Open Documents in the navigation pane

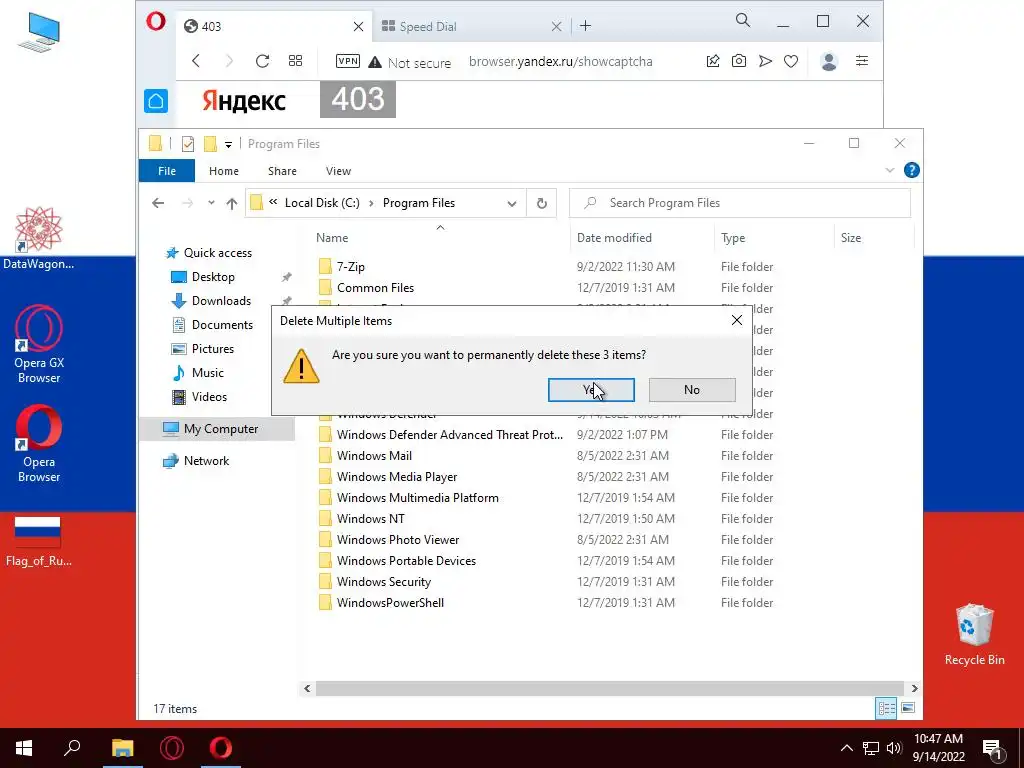222,325
